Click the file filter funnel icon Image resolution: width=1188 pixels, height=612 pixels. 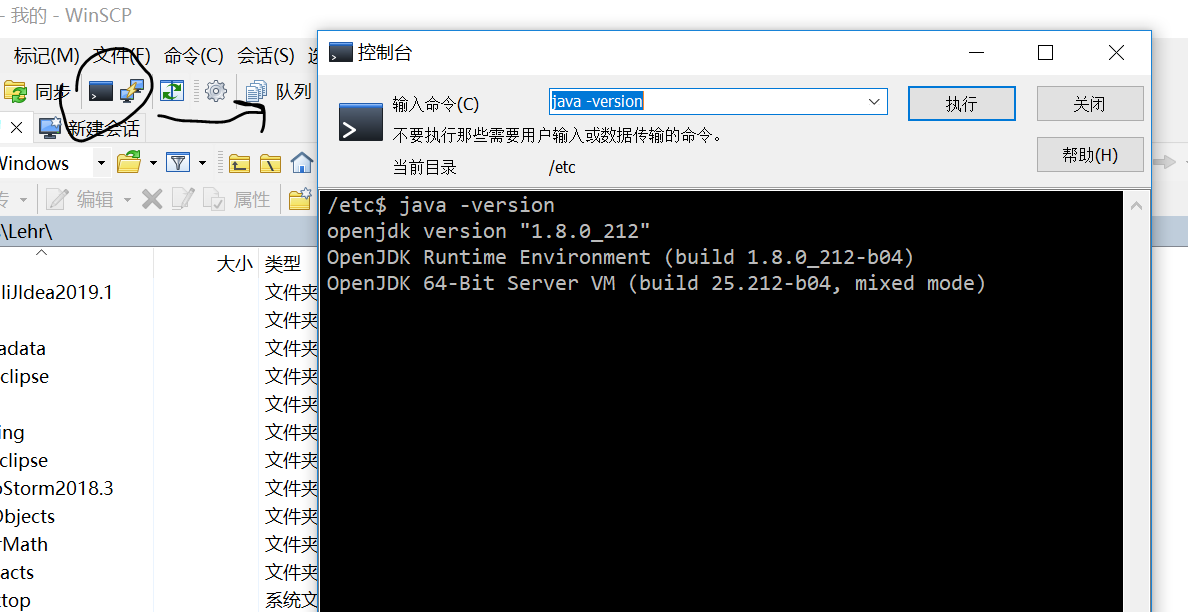(x=178, y=162)
